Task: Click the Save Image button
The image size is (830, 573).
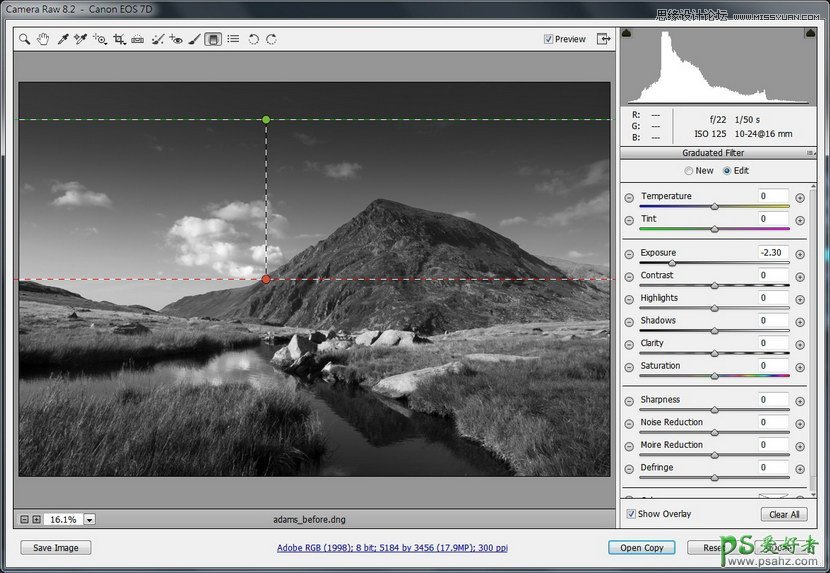Action: (55, 547)
